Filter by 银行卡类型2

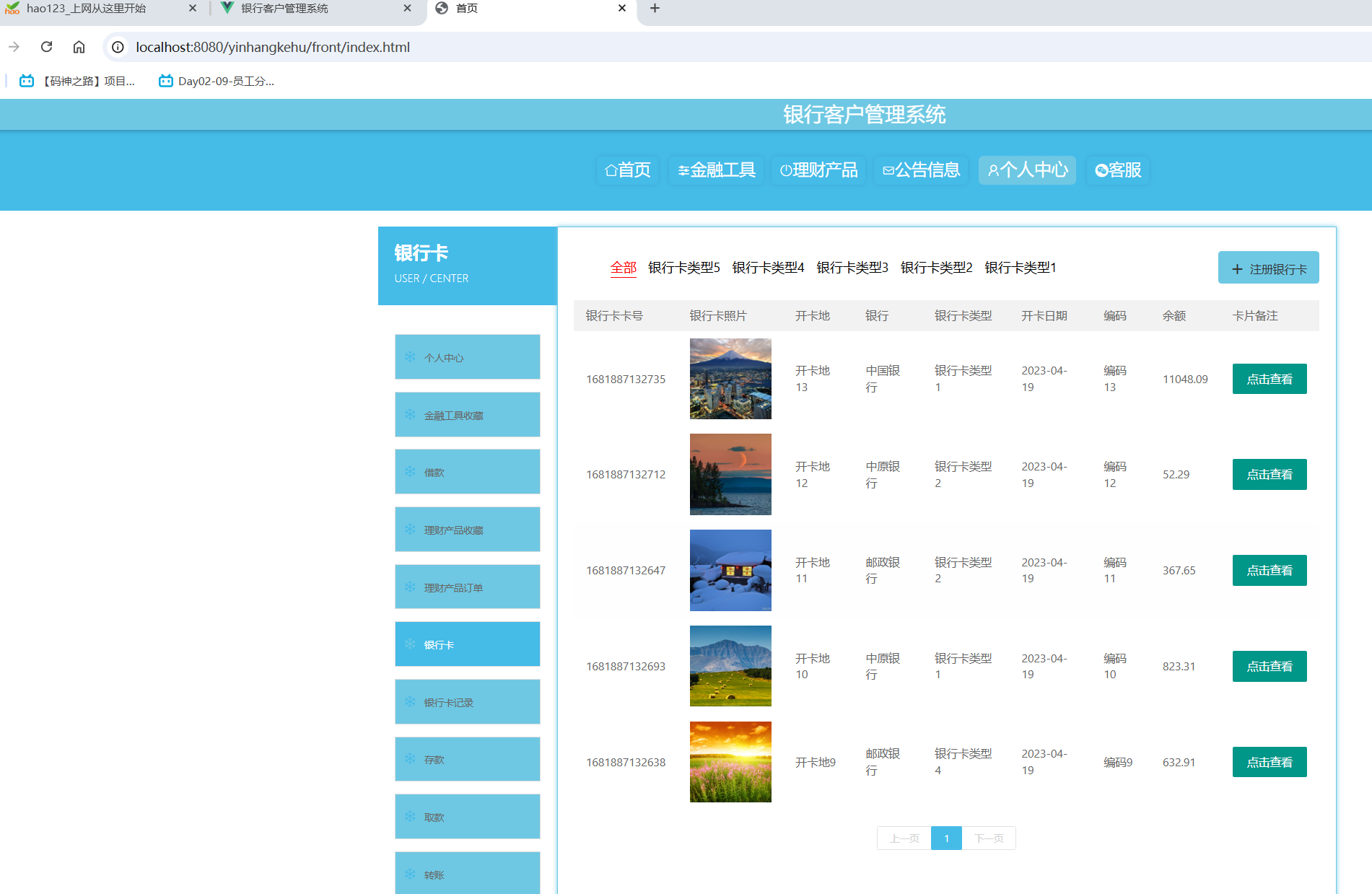coord(937,268)
